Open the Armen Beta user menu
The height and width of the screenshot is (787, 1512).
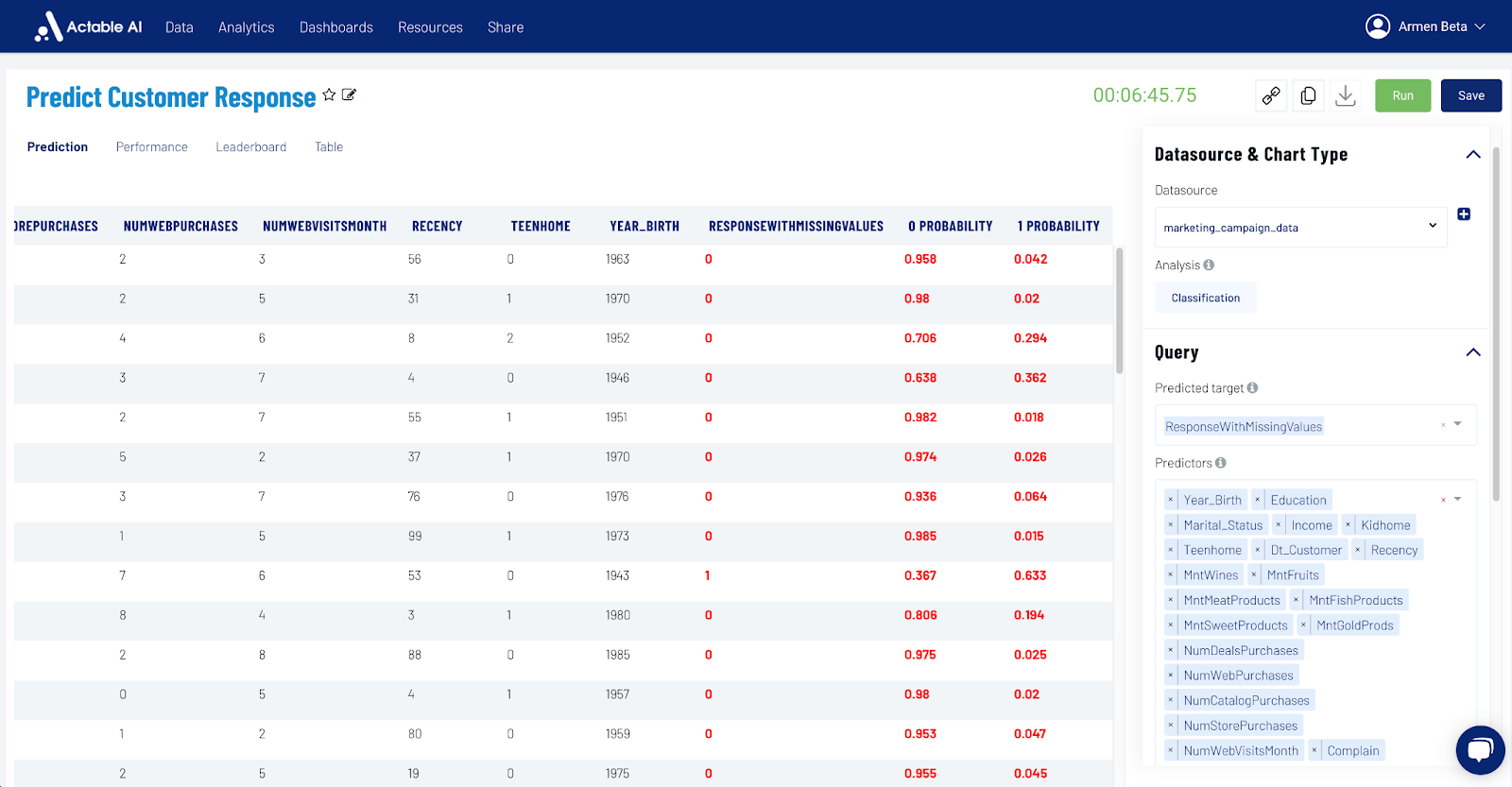click(1426, 26)
